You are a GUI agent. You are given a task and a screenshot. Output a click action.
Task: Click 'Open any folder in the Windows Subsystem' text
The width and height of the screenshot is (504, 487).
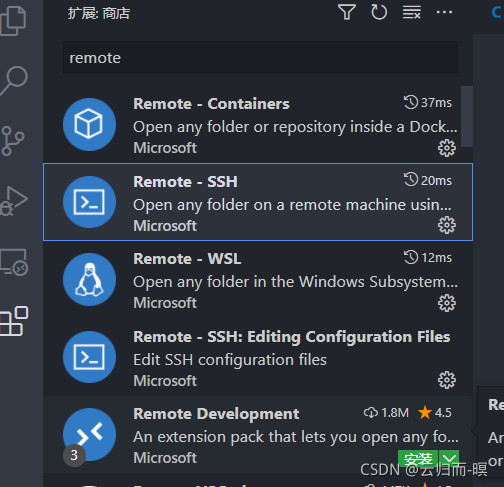pyautogui.click(x=295, y=282)
